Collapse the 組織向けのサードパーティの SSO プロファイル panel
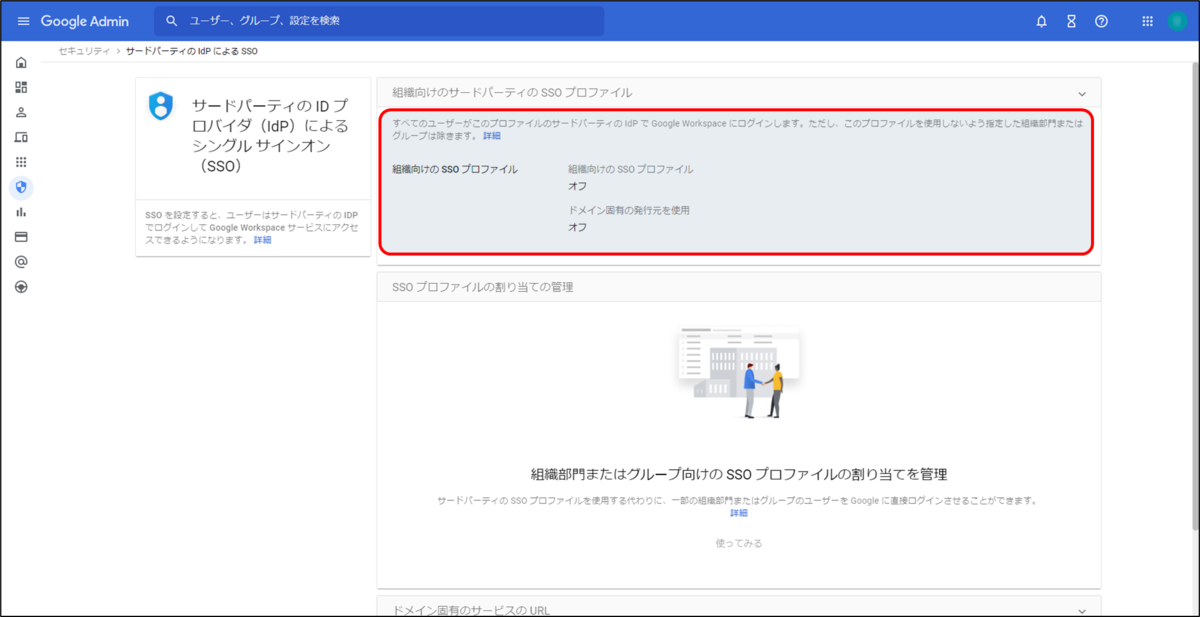Screen dimensions: 1200x617 tap(1083, 92)
